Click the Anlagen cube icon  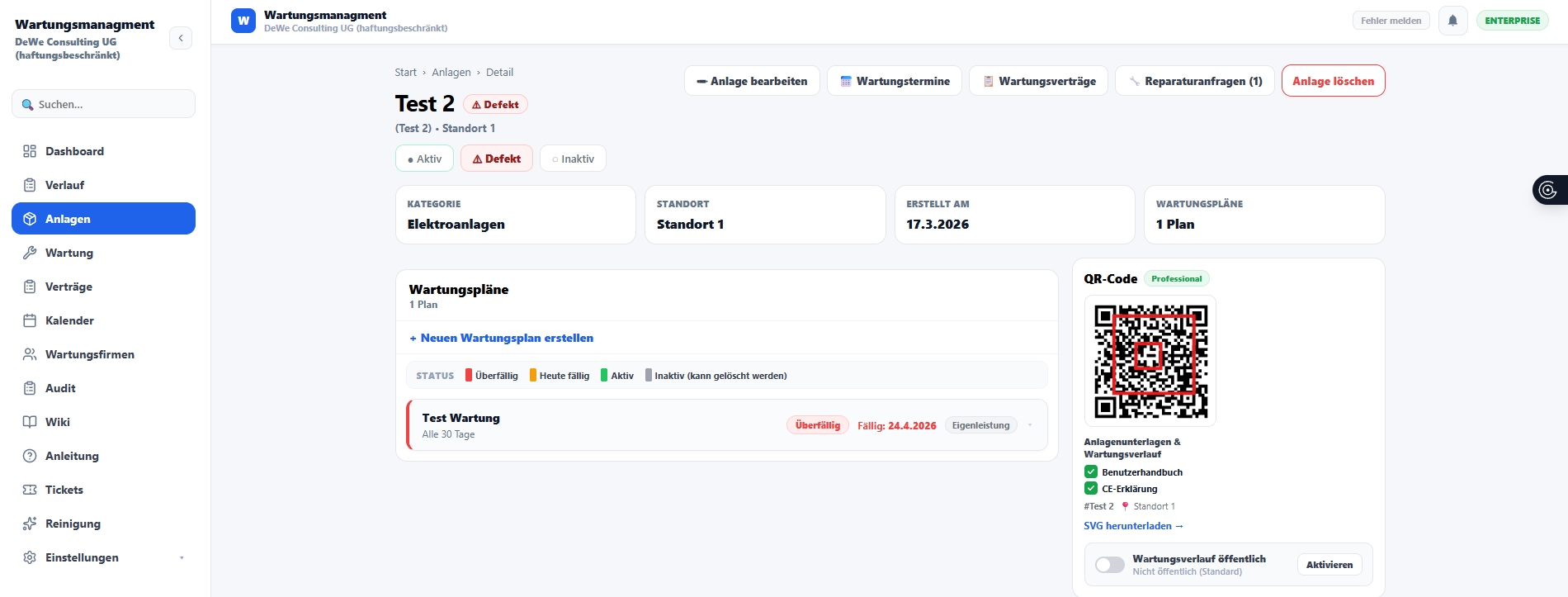[30, 219]
